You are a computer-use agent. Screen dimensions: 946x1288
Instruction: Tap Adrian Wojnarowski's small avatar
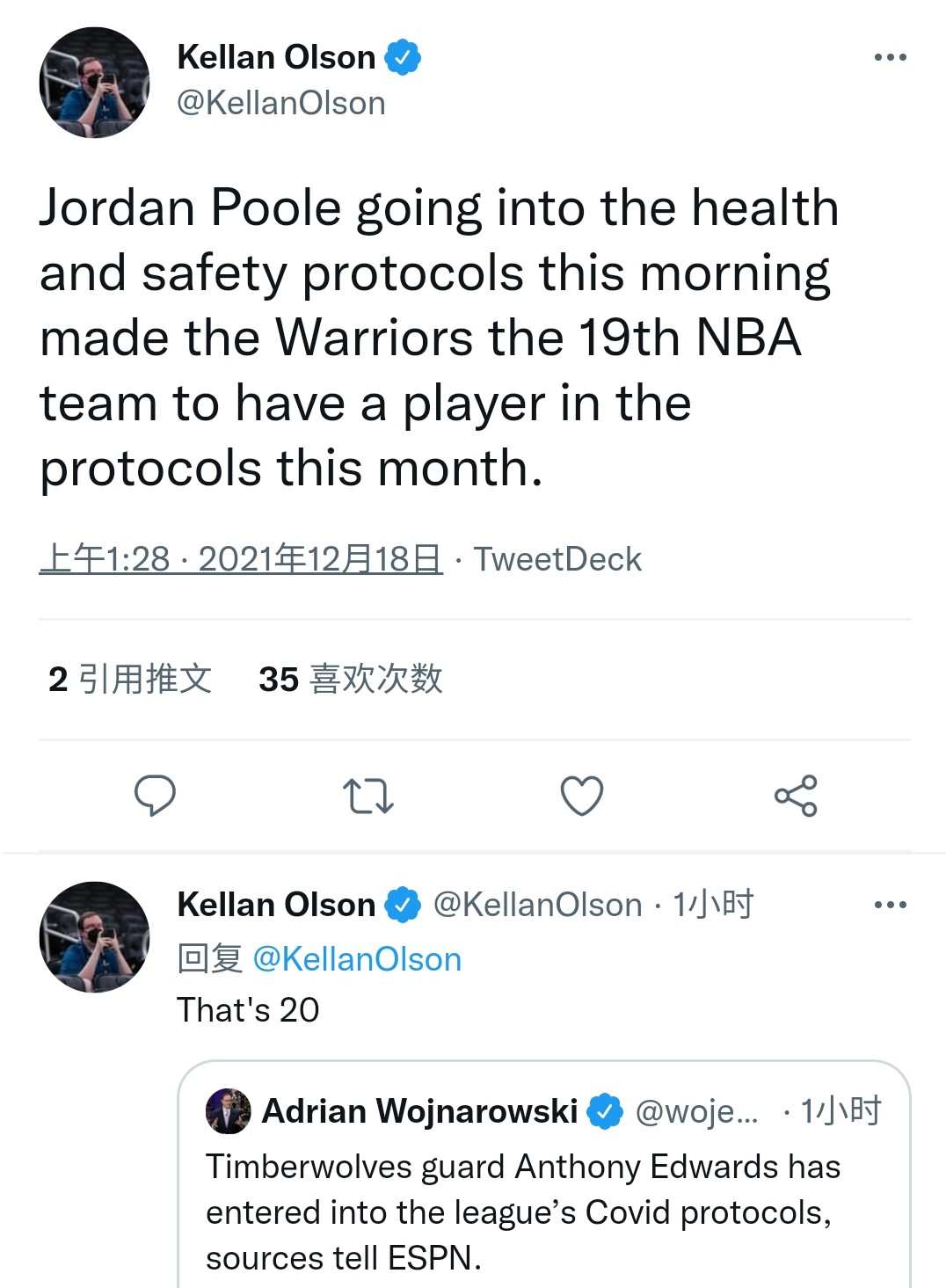pyautogui.click(x=229, y=1111)
